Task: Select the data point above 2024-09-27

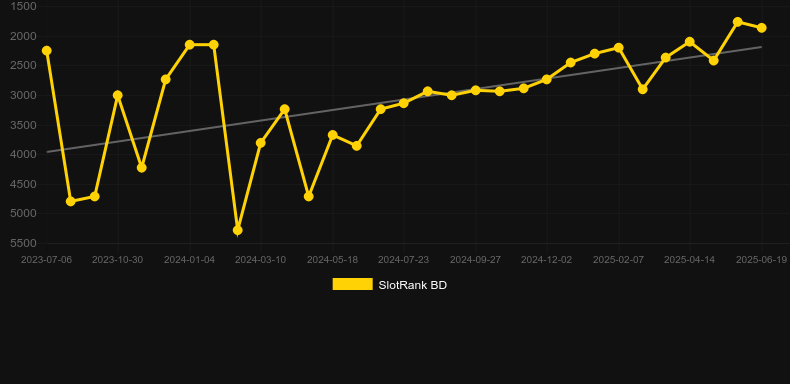Action: (x=475, y=90)
